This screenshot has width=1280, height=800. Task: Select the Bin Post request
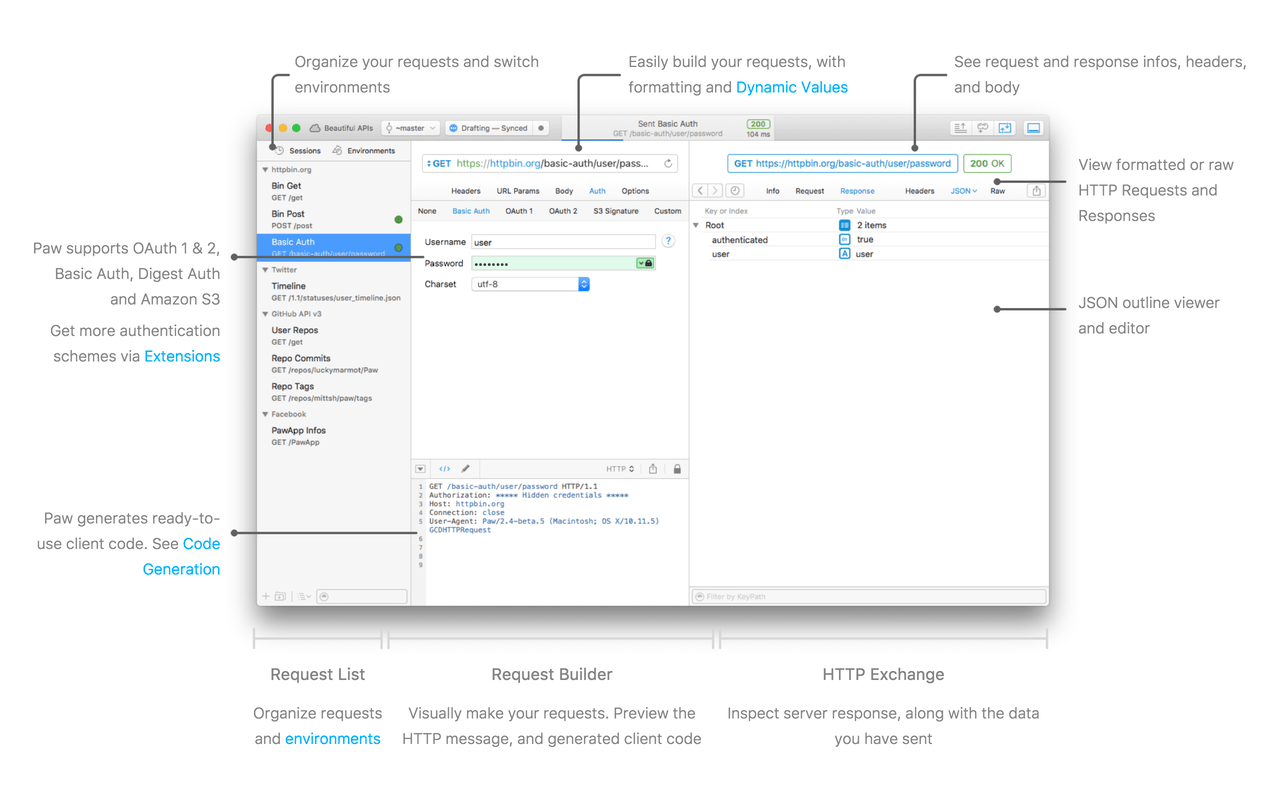(334, 219)
